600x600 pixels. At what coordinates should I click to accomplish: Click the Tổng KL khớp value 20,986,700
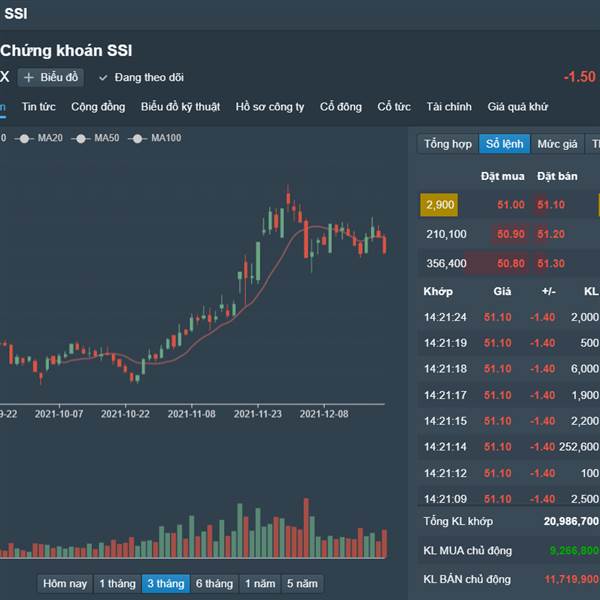(x=571, y=521)
